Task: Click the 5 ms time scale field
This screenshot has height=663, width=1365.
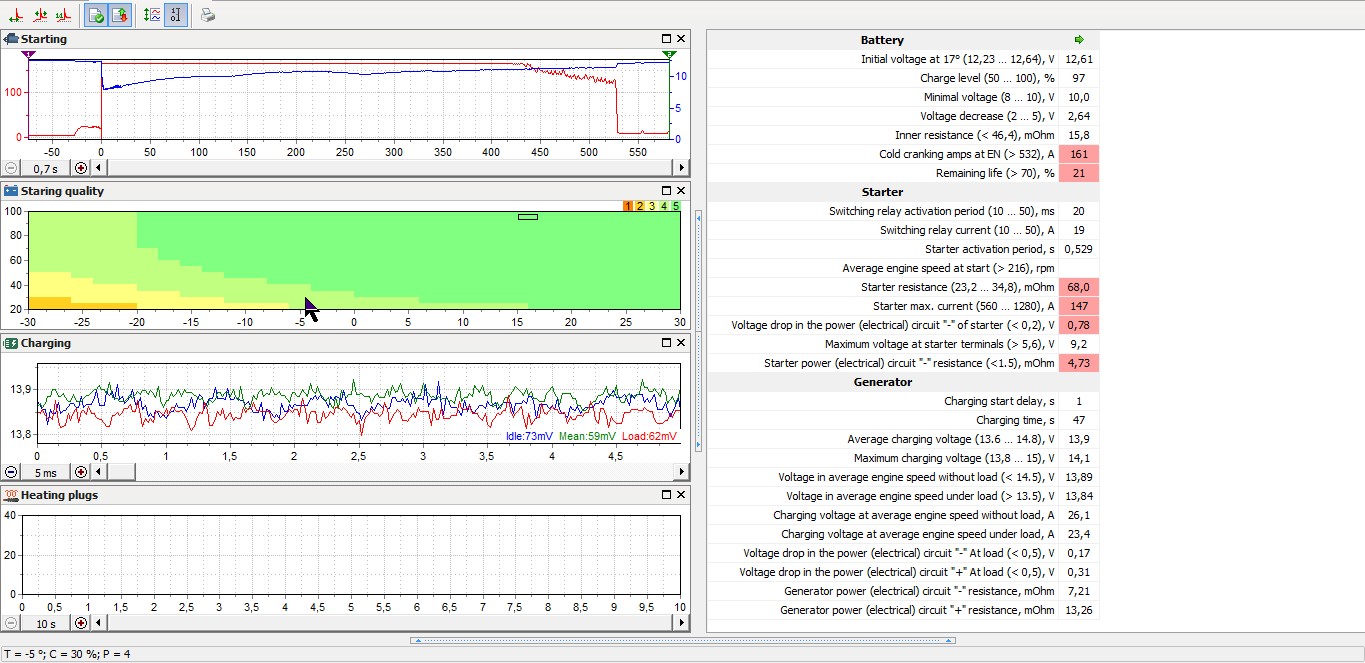Action: tap(46, 472)
